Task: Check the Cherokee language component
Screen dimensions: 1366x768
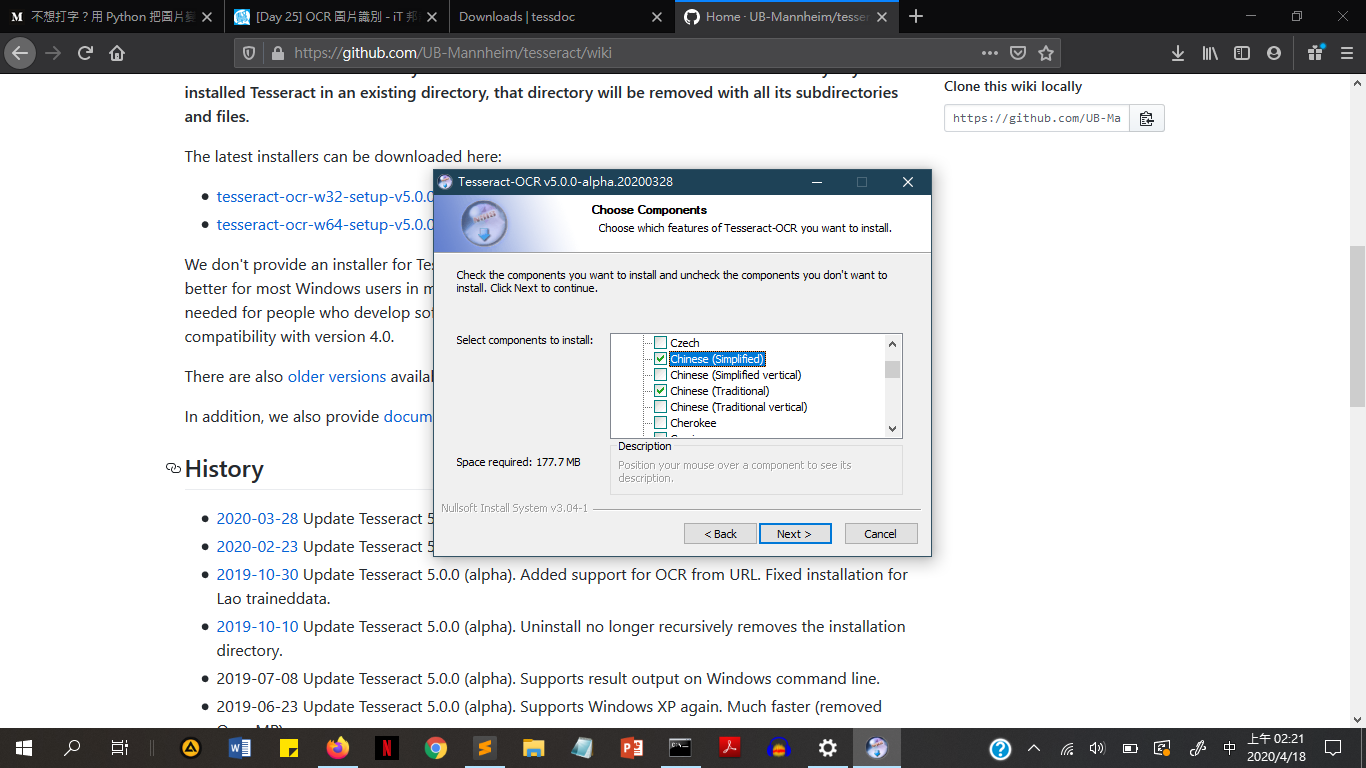Action: [x=660, y=423]
